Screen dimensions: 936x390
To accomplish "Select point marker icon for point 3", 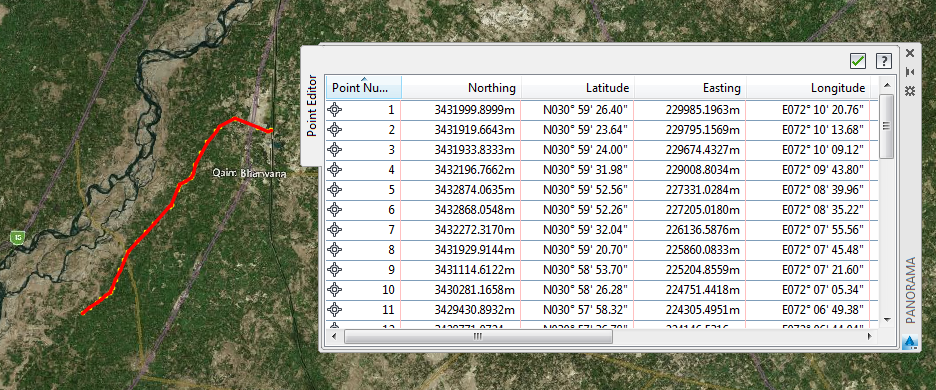I will tap(335, 150).
